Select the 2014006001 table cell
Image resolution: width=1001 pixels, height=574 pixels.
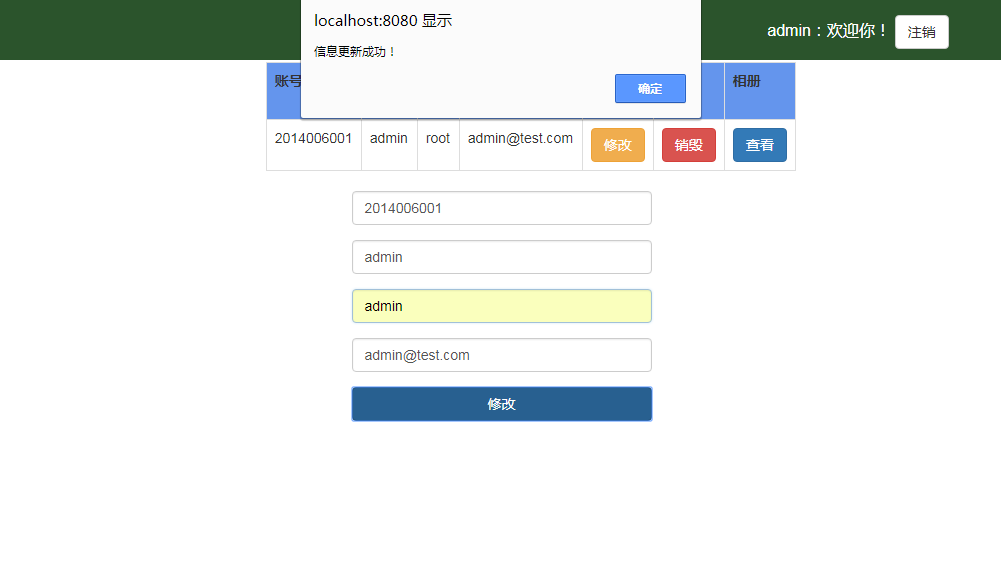click(313, 144)
